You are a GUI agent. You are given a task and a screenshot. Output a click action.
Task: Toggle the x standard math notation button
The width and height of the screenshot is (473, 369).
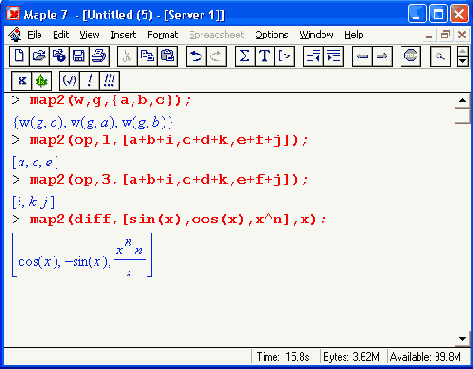tap(22, 81)
